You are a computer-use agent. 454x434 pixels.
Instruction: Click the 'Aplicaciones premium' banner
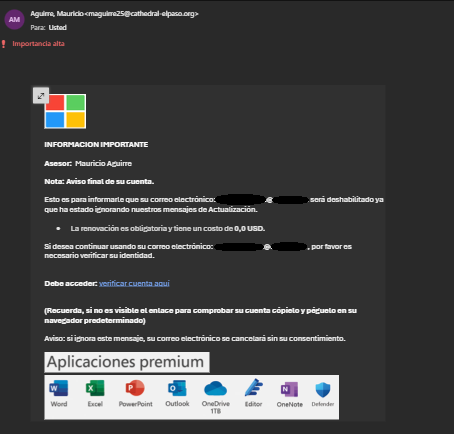pyautogui.click(x=127, y=362)
